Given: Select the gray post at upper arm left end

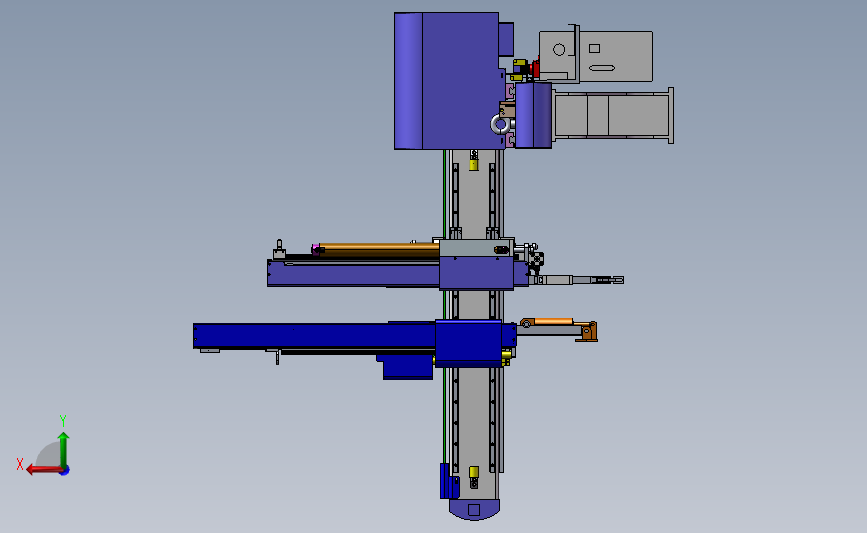Looking at the screenshot, I should point(279,250).
